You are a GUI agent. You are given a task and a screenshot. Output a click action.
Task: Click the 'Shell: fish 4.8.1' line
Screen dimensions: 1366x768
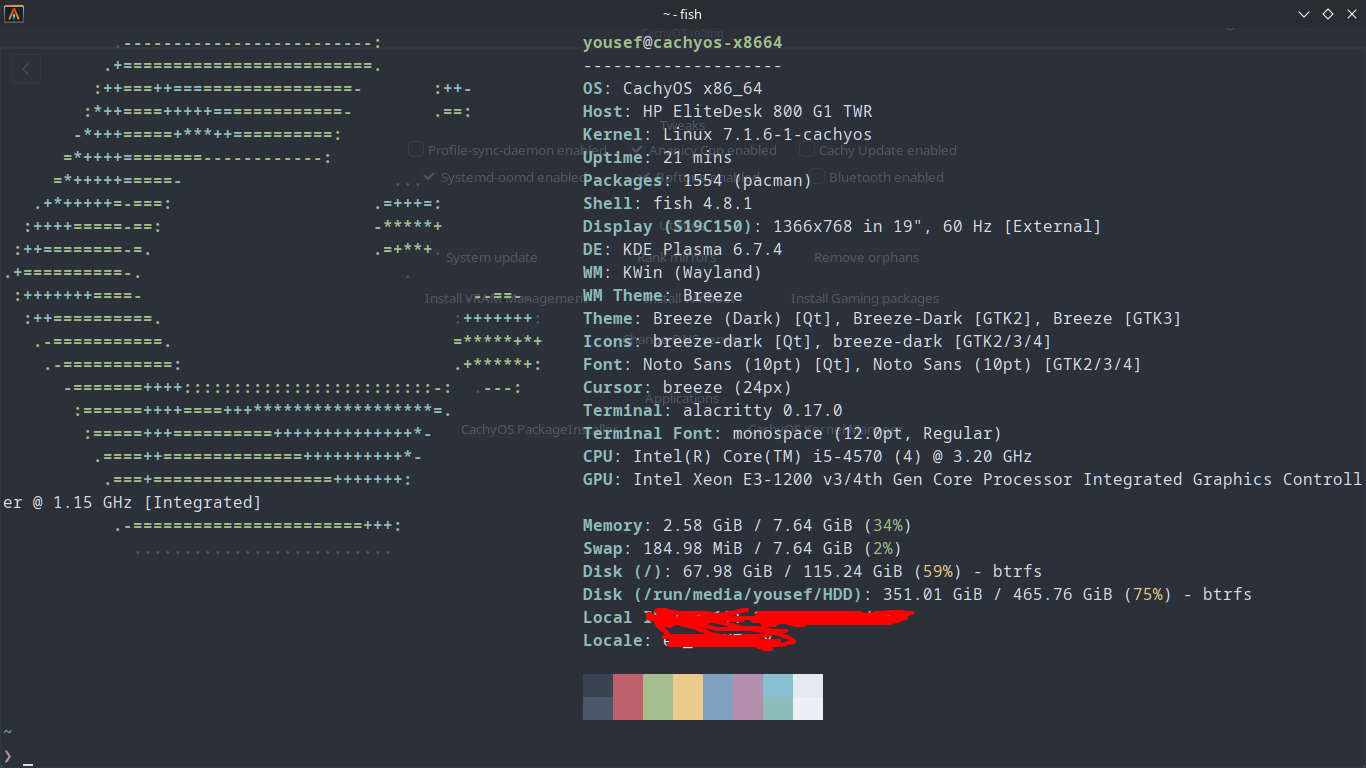[x=667, y=204]
